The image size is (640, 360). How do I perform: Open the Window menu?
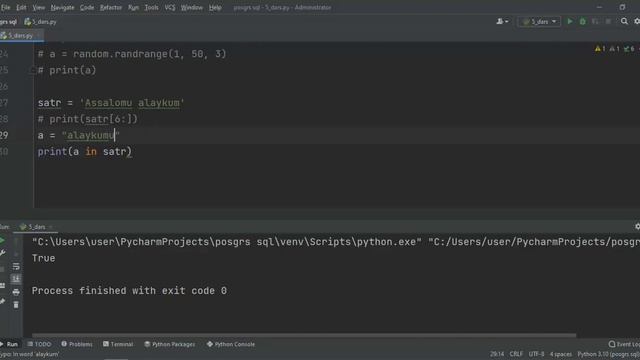pyautogui.click(x=192, y=7)
